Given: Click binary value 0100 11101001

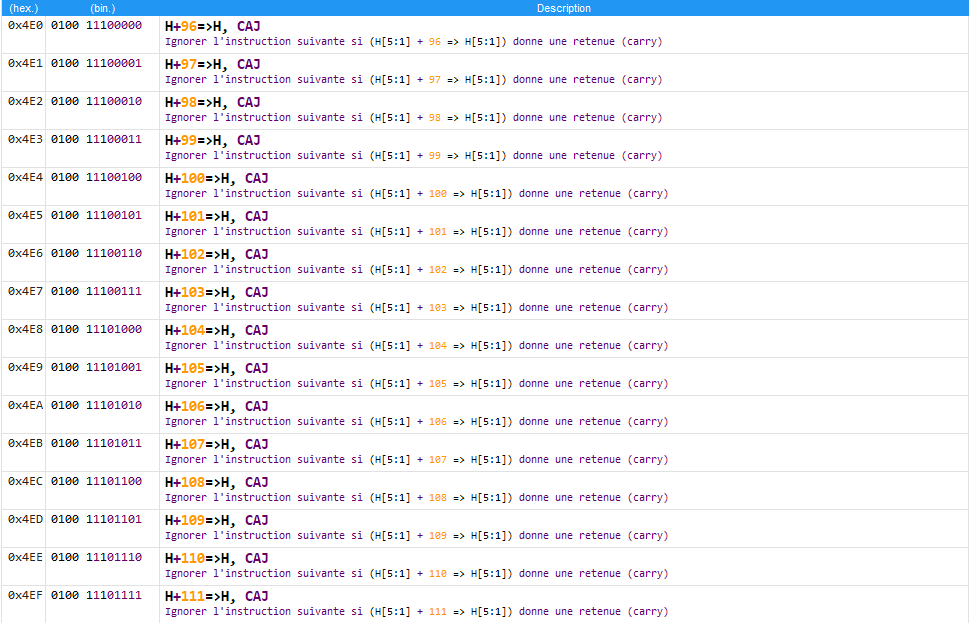Looking at the screenshot, I should (96, 367).
